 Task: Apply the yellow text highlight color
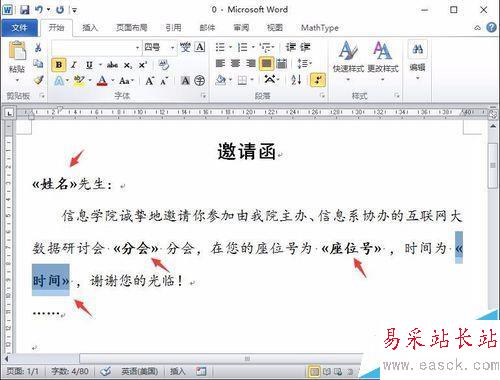point(79,80)
